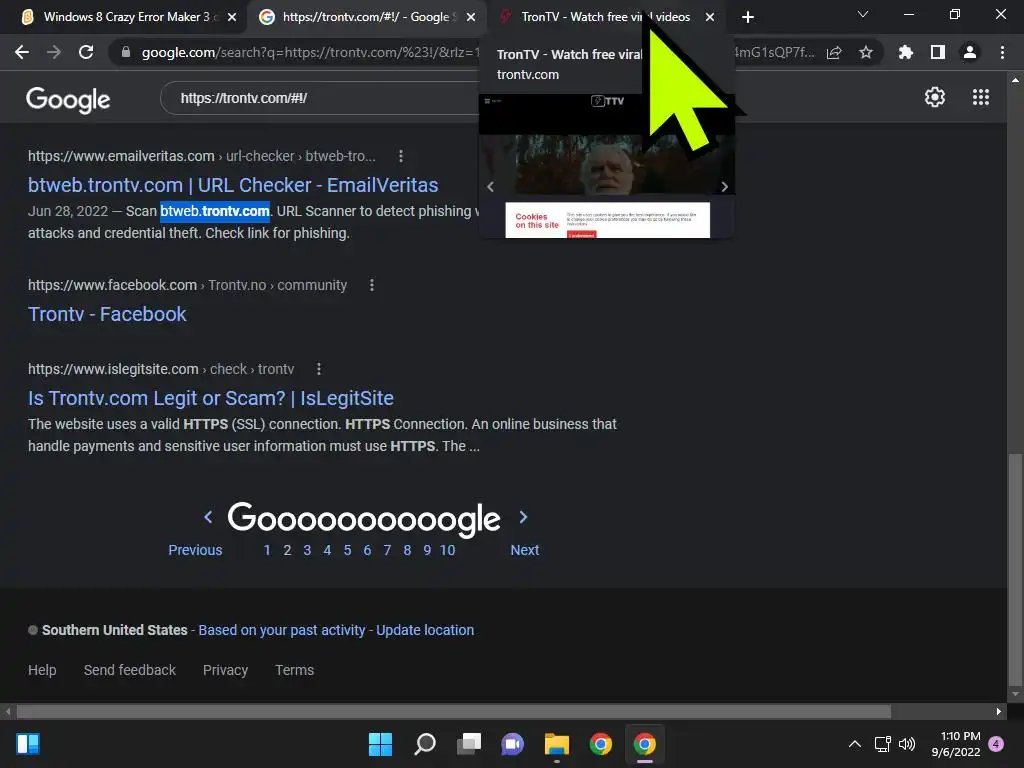Click the islegitsite.com URL breadcrumb
Screen dimensions: 1024x768
(161, 369)
